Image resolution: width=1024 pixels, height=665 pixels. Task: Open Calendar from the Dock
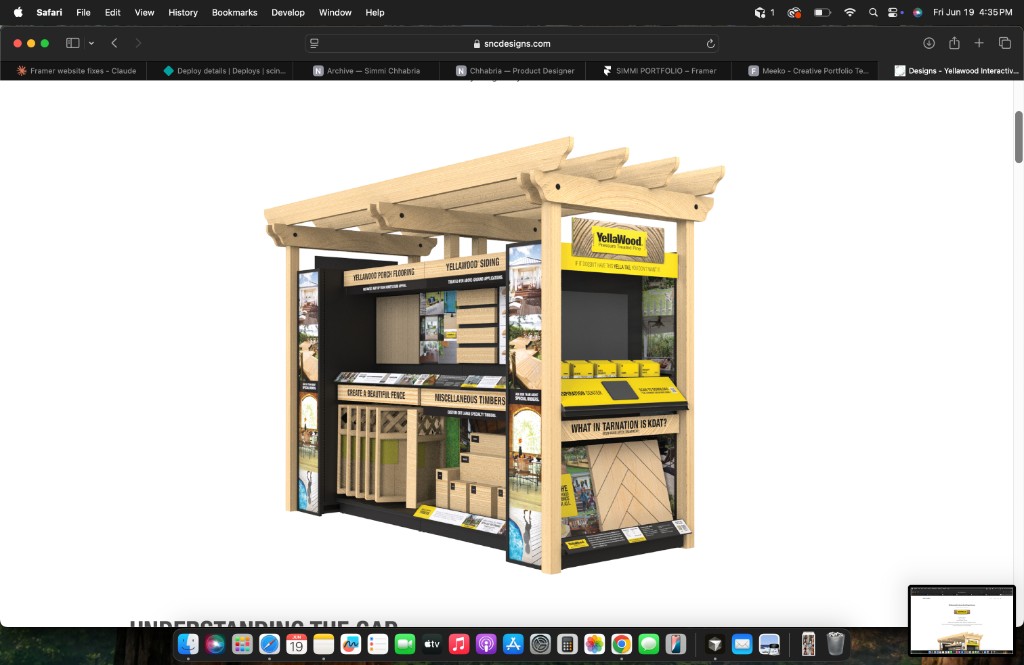(296, 645)
